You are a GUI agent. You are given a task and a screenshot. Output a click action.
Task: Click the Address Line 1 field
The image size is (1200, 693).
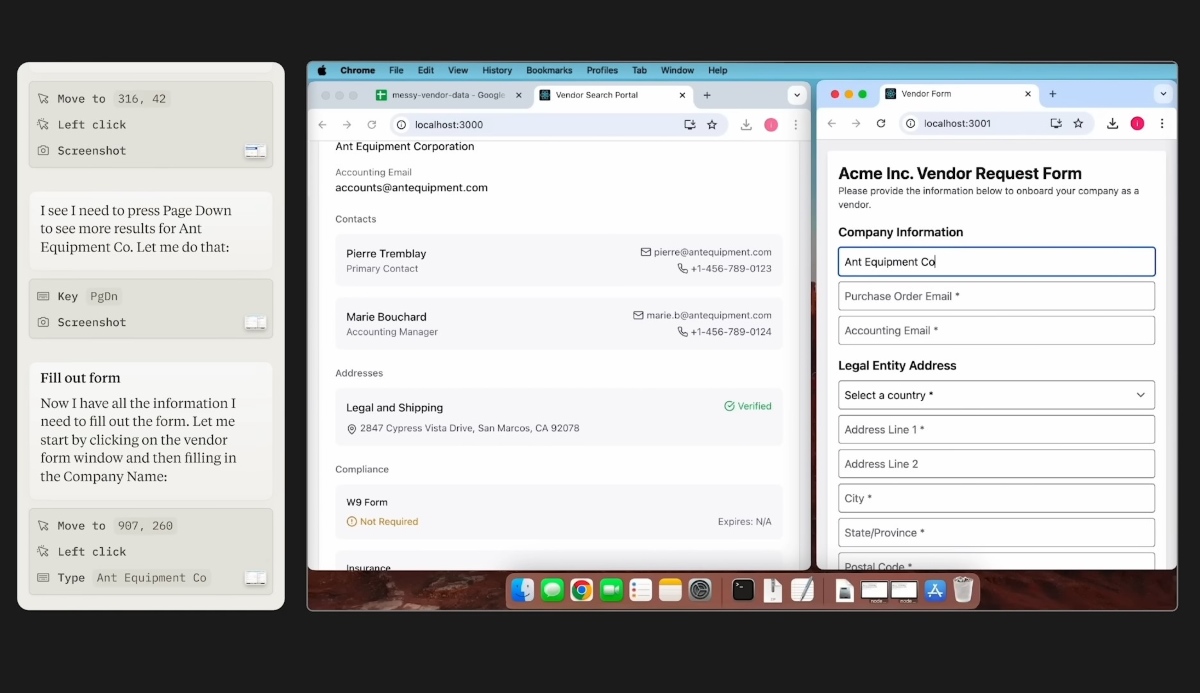996,429
